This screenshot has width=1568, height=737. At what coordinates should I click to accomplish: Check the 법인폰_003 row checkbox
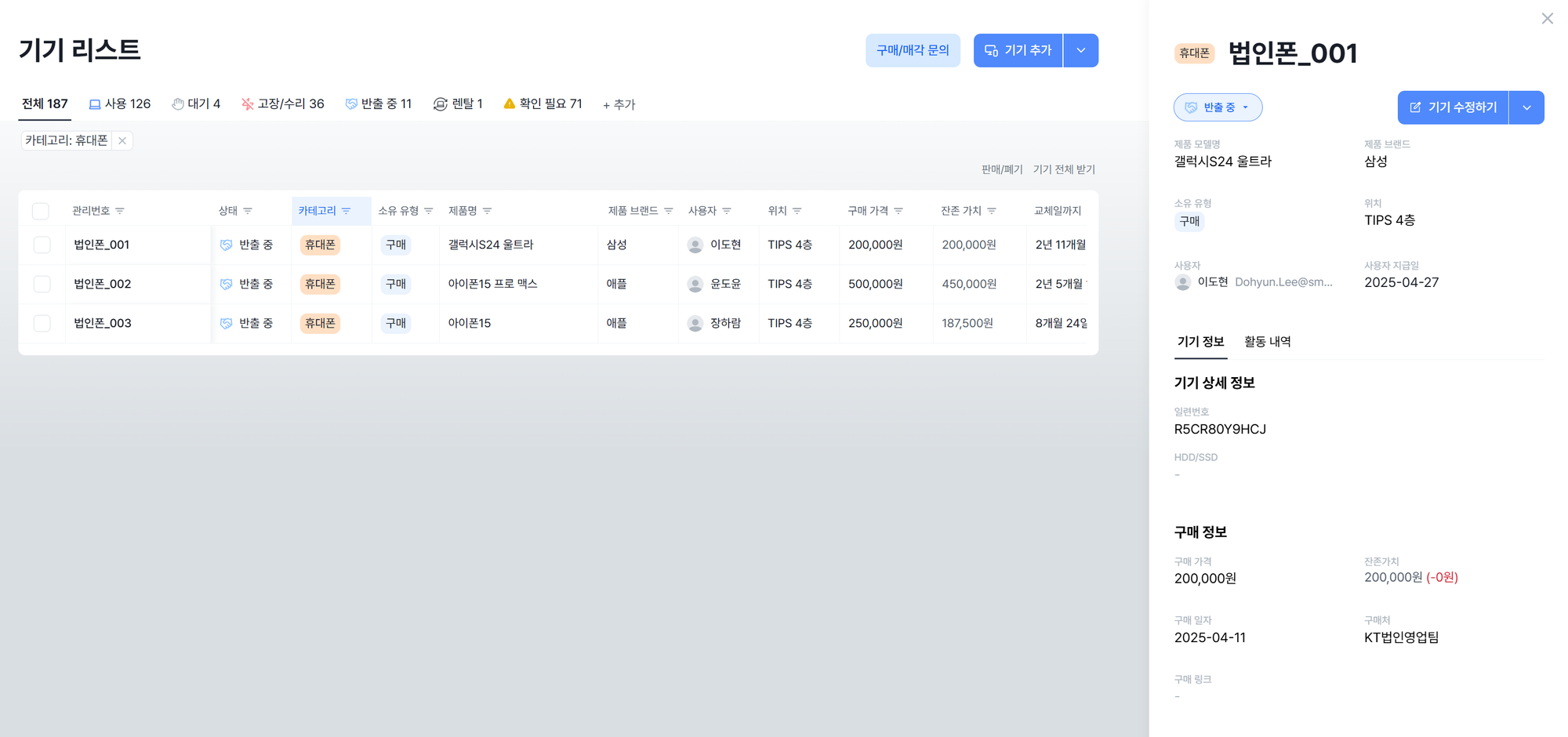tap(42, 324)
